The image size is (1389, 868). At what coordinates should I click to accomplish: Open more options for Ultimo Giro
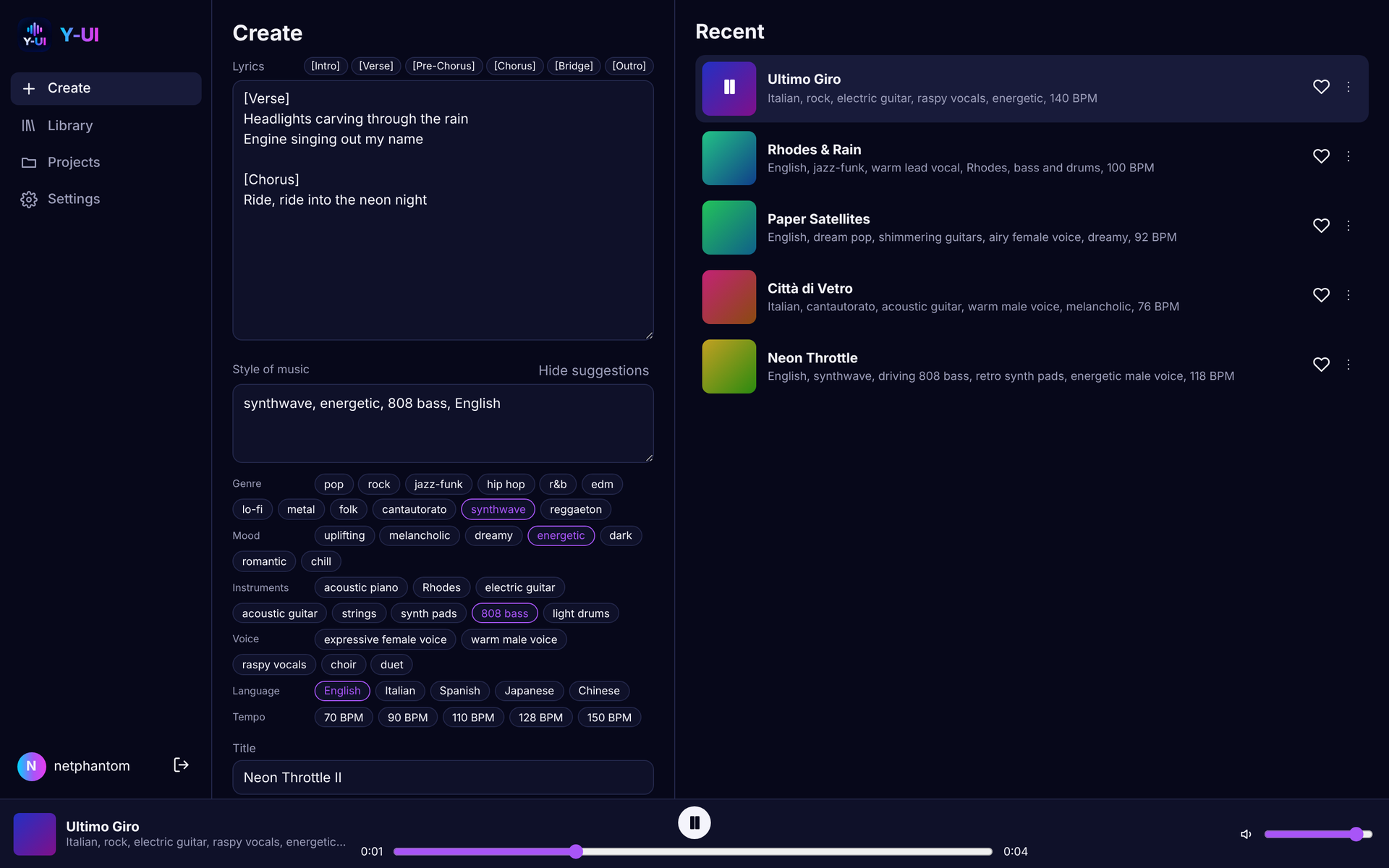1348,87
